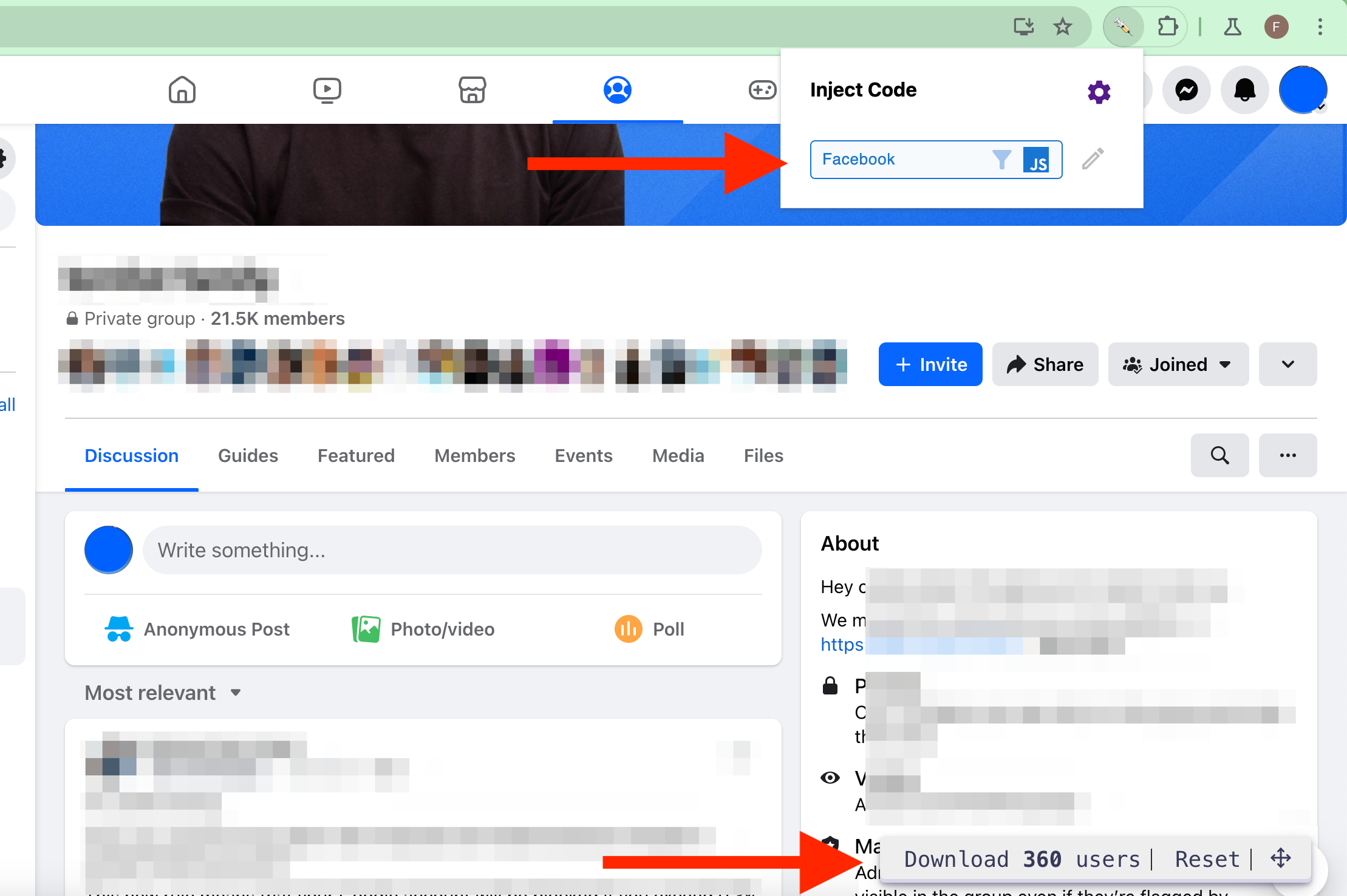Click the move handle on the scraper widget
Screen dimensions: 1347x896
(x=1281, y=858)
